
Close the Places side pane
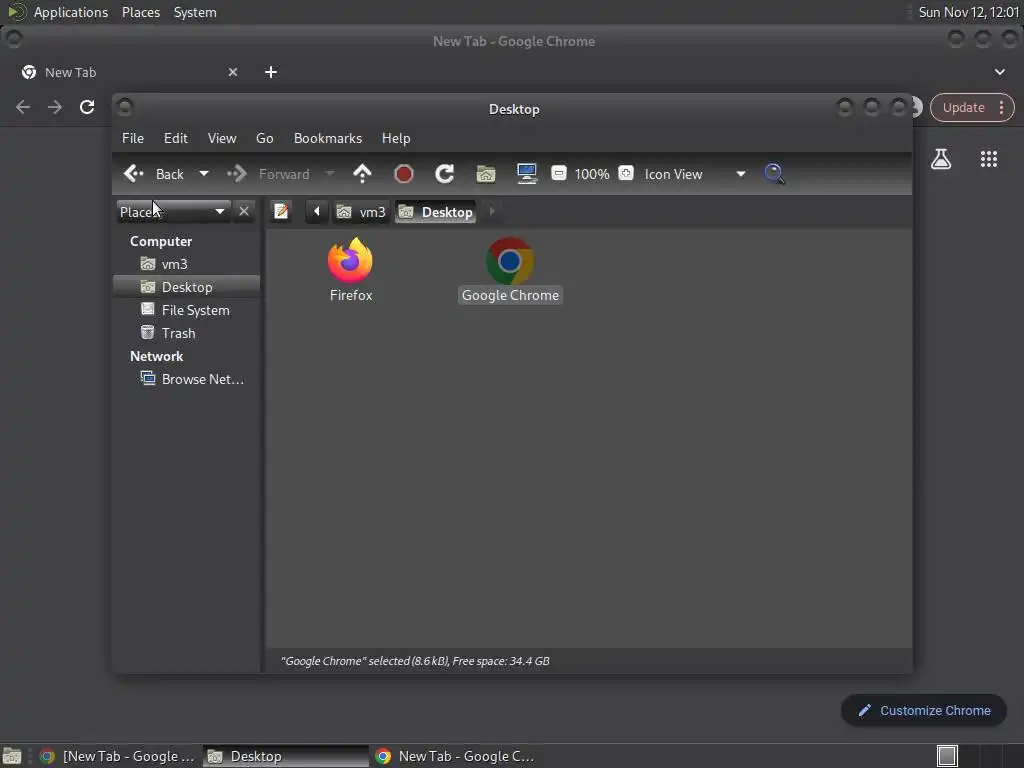pyautogui.click(x=244, y=211)
